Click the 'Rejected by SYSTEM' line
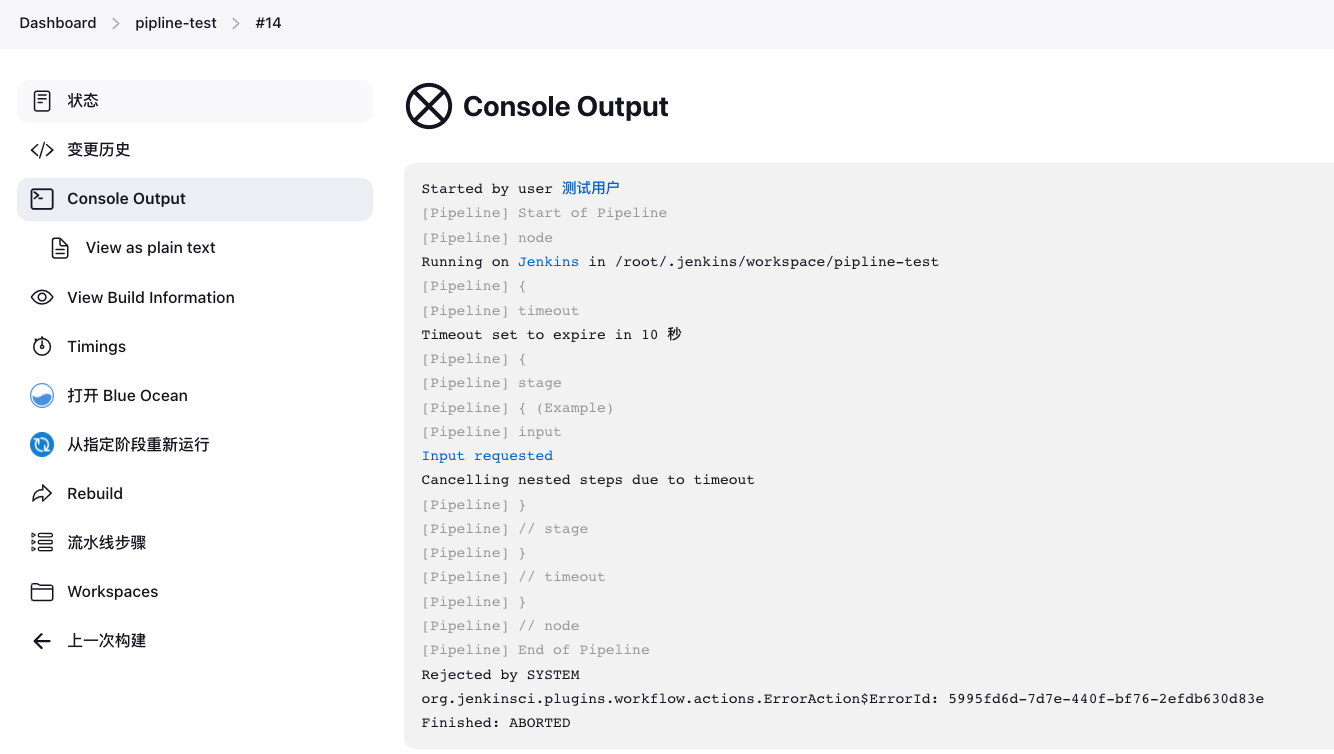This screenshot has width=1334, height=754. point(501,675)
